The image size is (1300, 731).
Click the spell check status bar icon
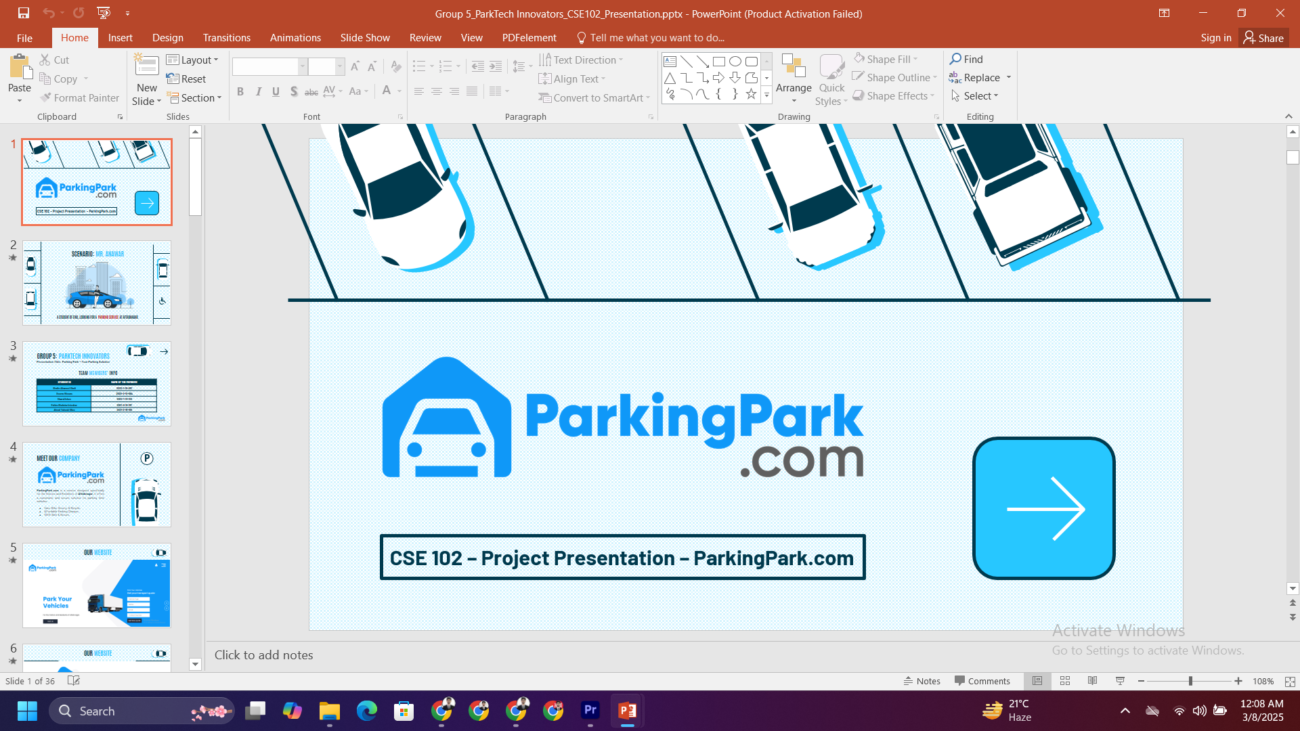coord(73,681)
